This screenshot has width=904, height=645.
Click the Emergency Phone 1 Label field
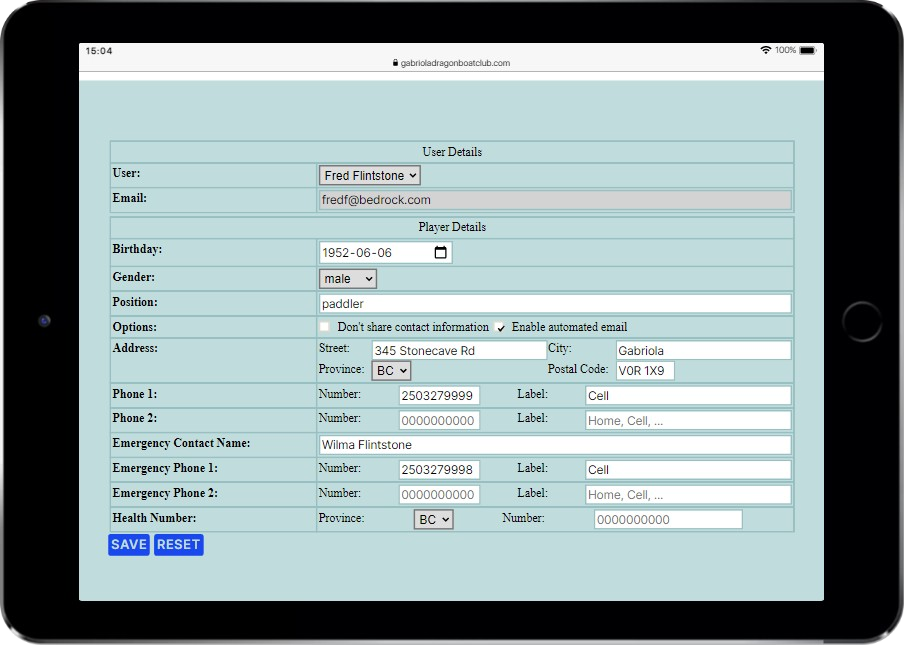pos(688,470)
